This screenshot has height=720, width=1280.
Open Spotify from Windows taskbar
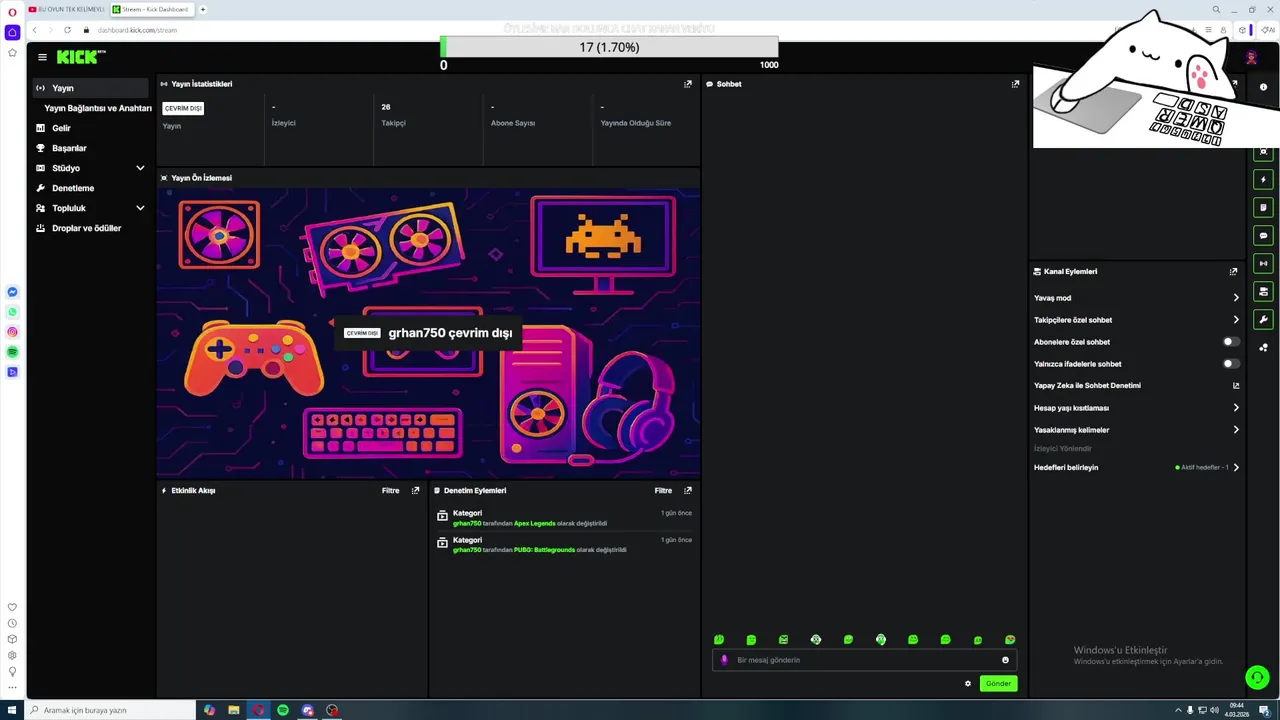(x=283, y=710)
